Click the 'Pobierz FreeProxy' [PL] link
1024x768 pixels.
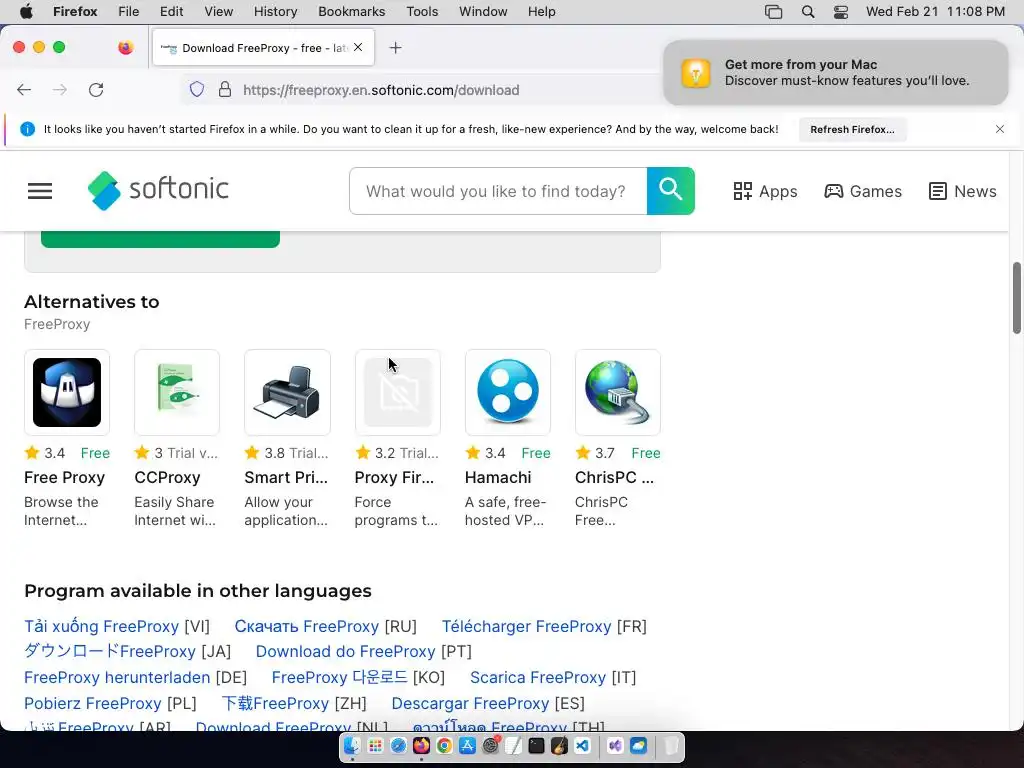(93, 703)
